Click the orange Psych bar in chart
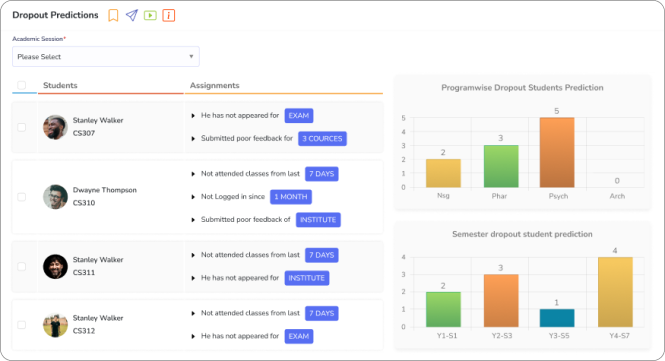This screenshot has height=361, width=665. (x=557, y=152)
